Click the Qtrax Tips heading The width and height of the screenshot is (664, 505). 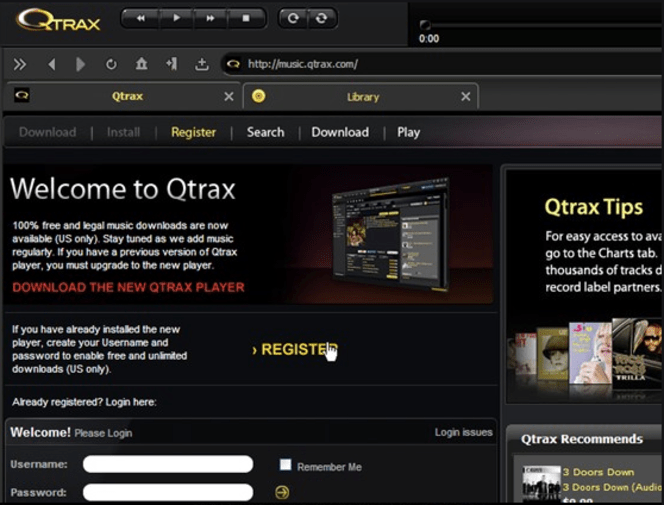point(593,207)
